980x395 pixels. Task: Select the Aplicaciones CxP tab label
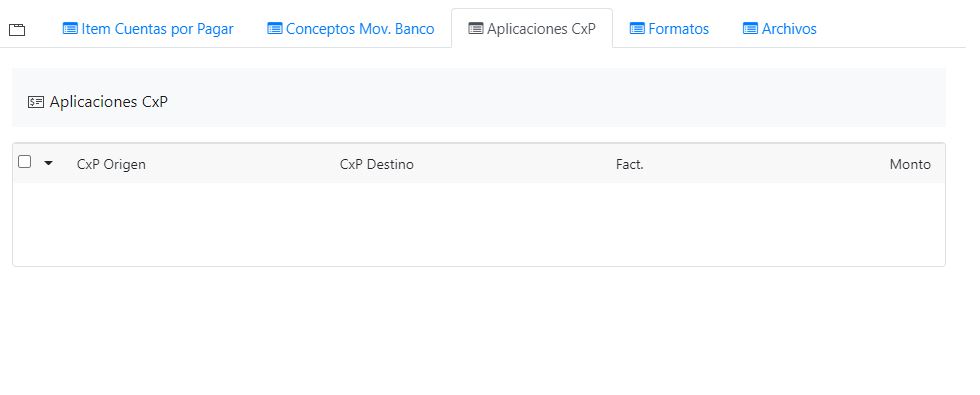(541, 29)
